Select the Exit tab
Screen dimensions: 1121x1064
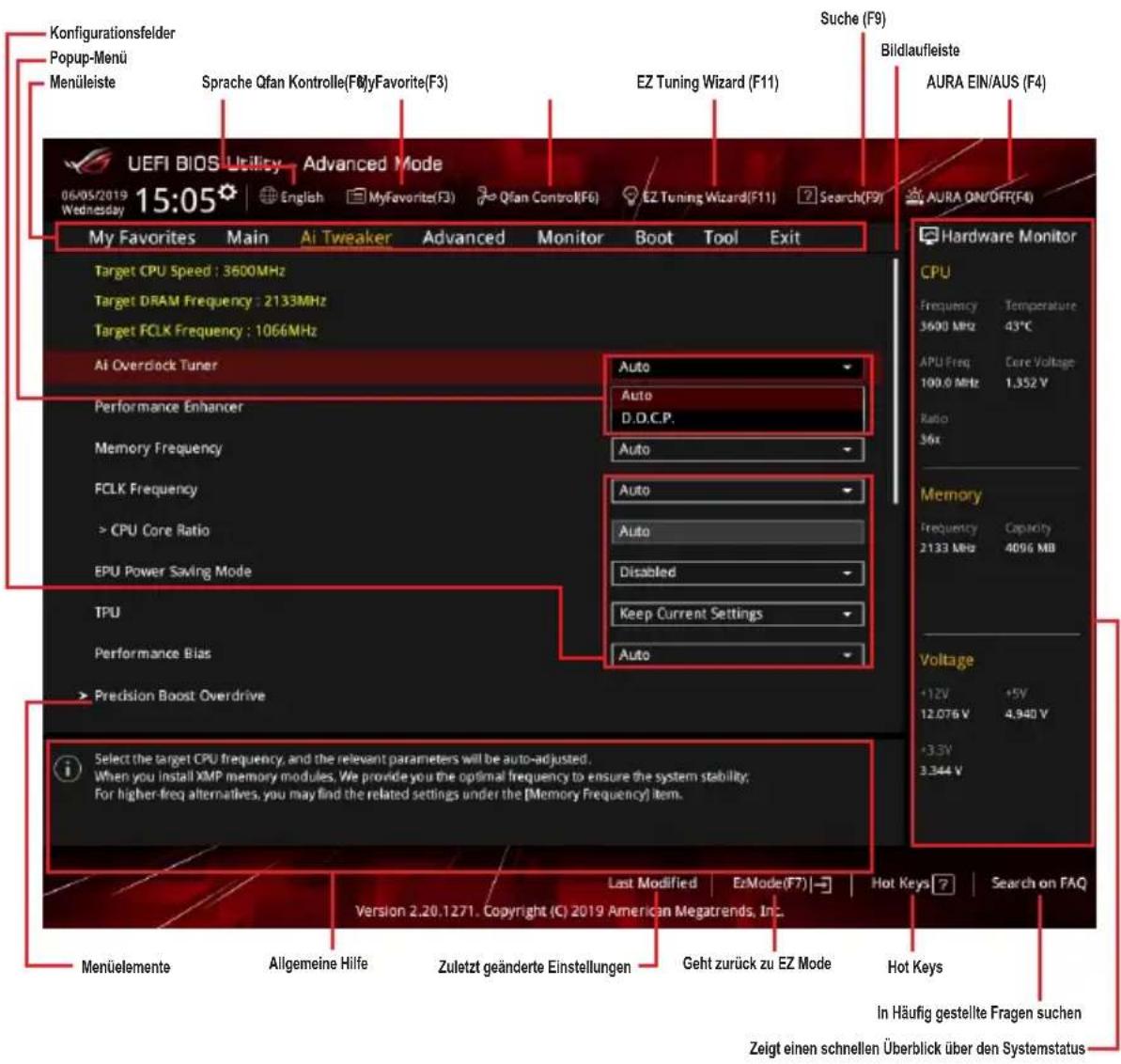tap(785, 238)
